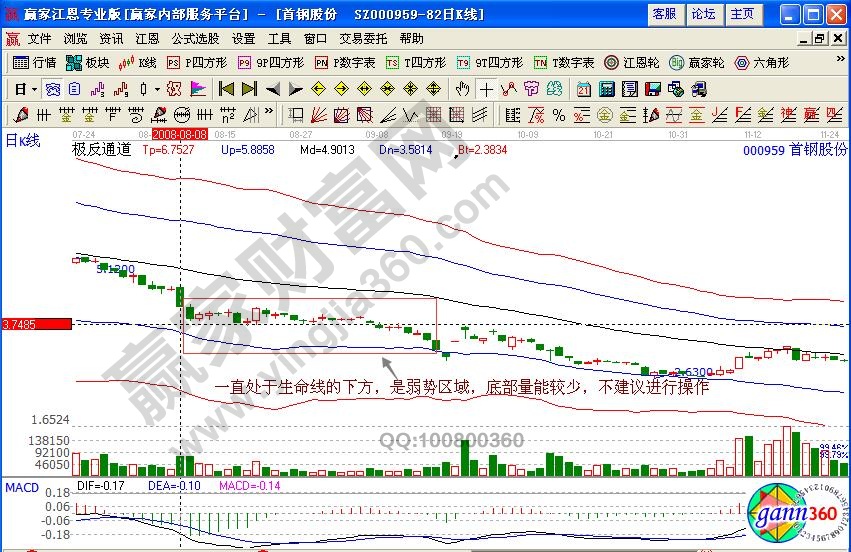Select the hand pan tool
This screenshot has width=851, height=552.
point(462,88)
